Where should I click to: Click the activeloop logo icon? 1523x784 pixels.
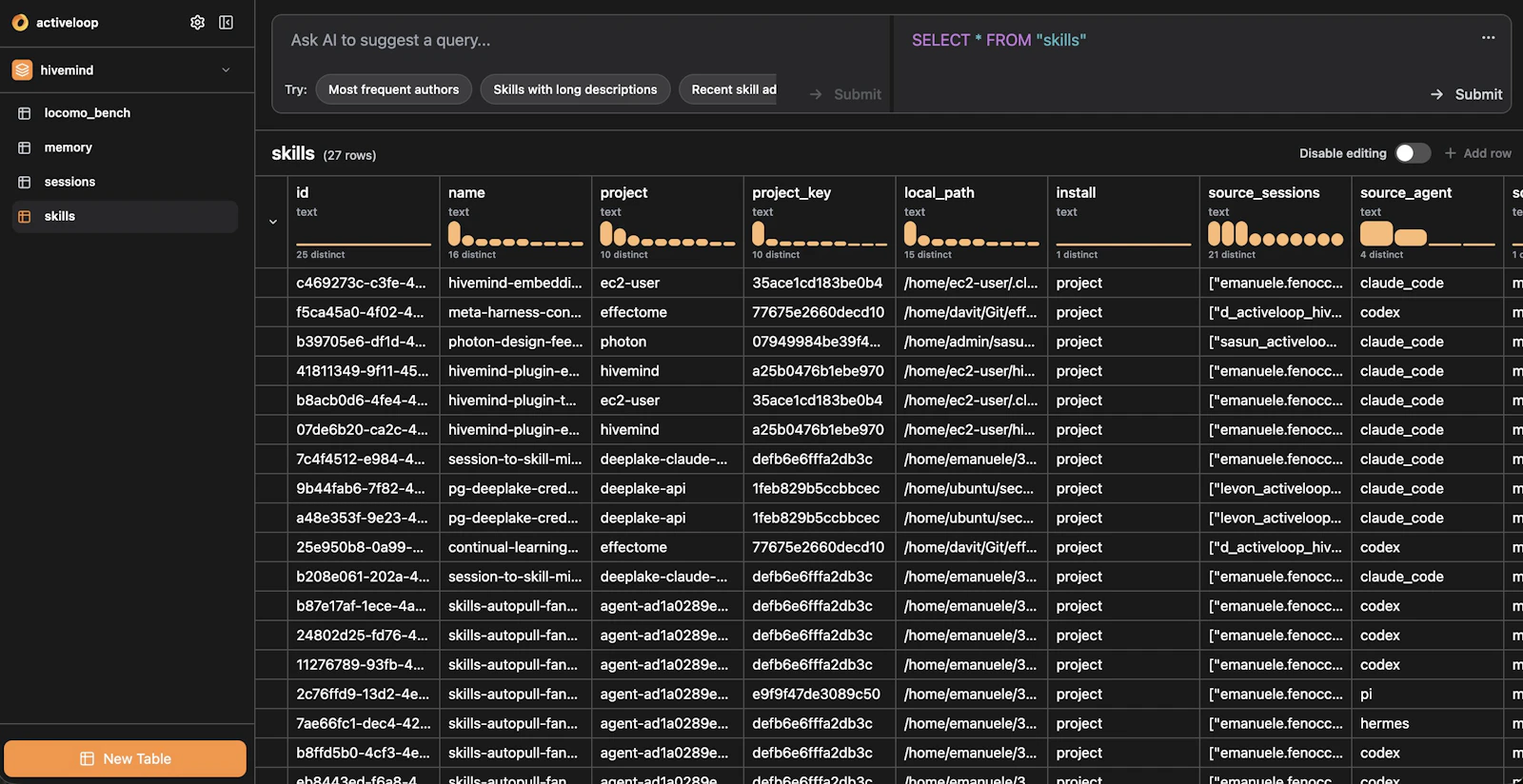(x=20, y=22)
